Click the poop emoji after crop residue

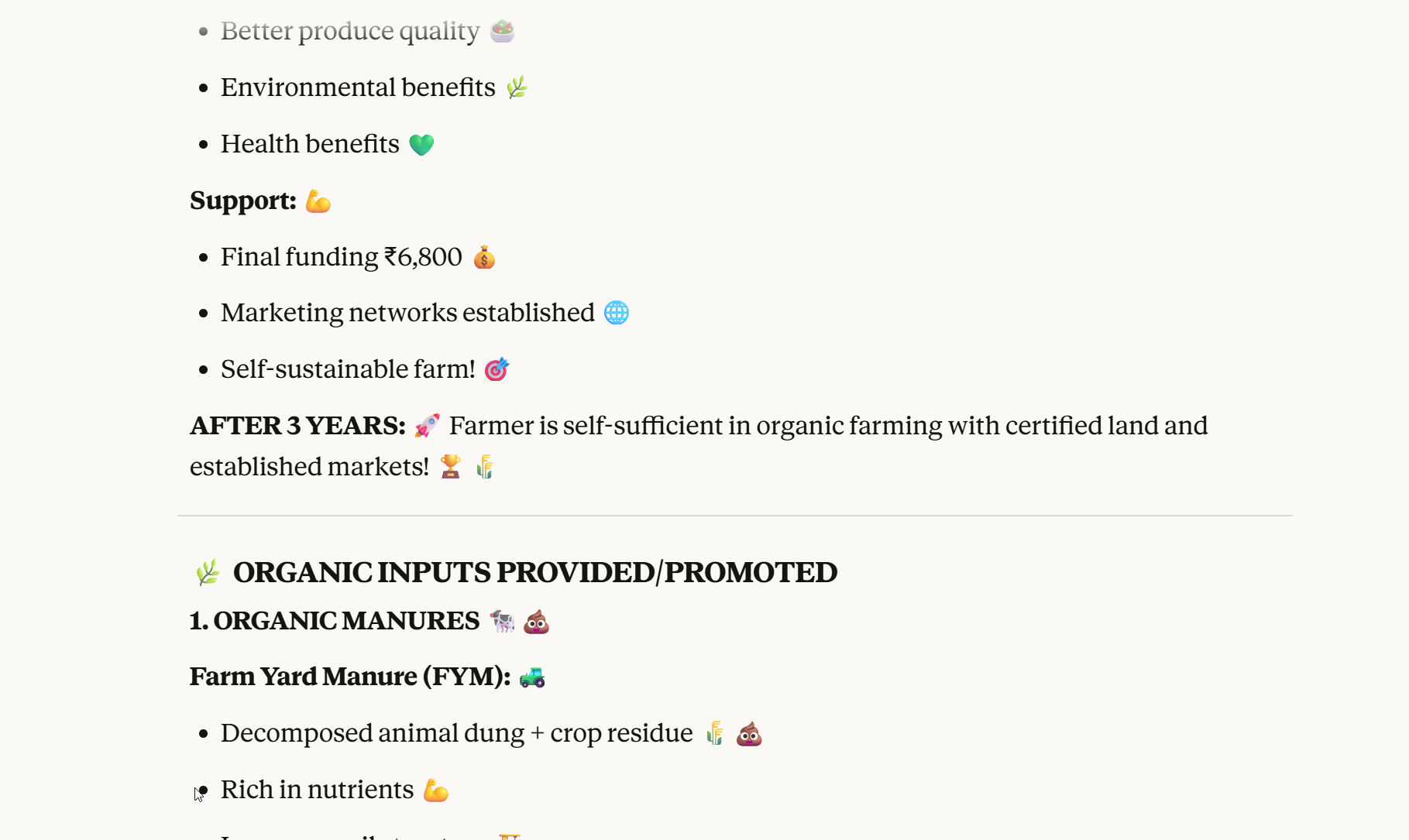[x=749, y=734]
